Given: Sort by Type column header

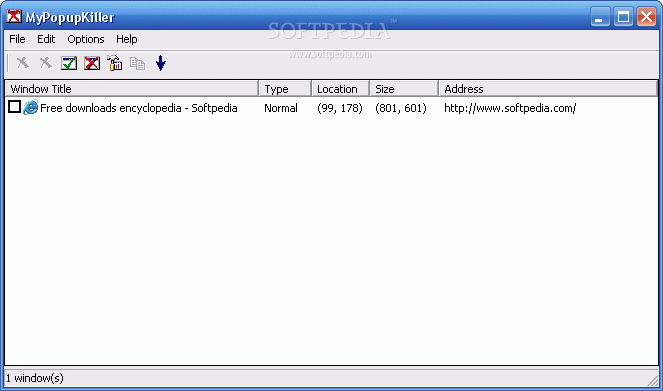Looking at the screenshot, I should pos(285,89).
